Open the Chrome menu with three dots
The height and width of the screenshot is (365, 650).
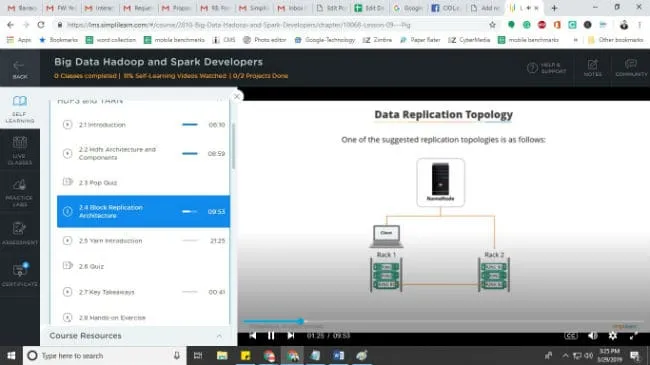tap(640, 25)
